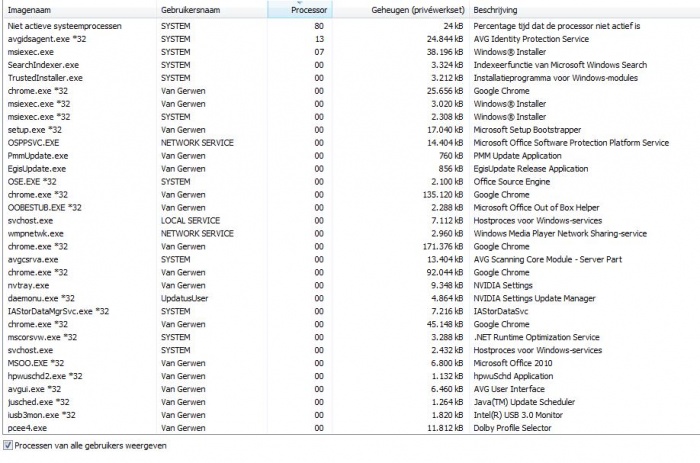Click '.NET Runtime Optimization Service' description
Viewport: 700px width, 463px height.
coord(536,337)
